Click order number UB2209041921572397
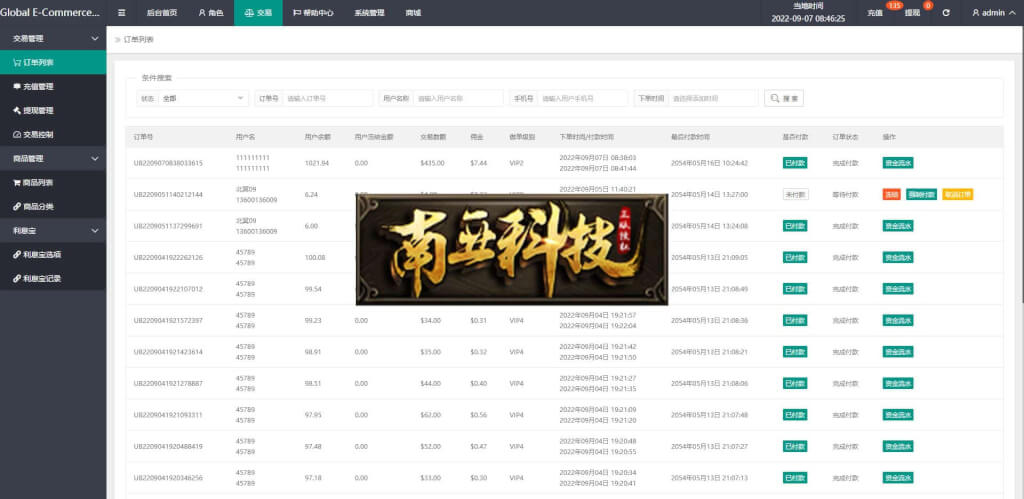1024x499 pixels. (x=168, y=320)
